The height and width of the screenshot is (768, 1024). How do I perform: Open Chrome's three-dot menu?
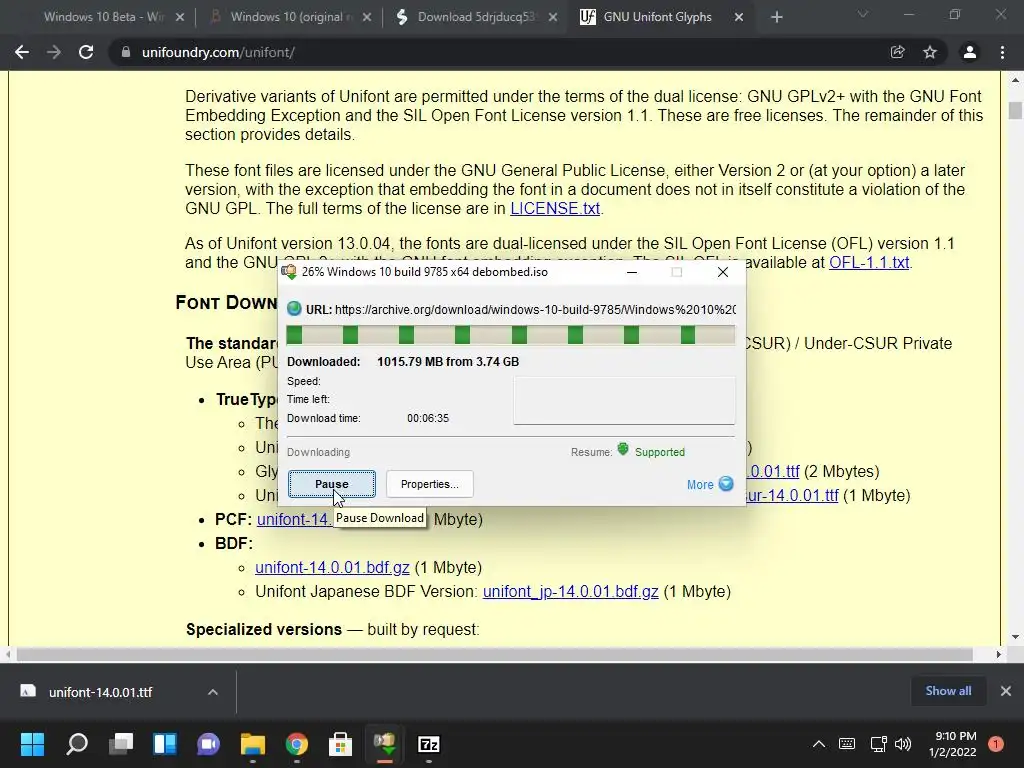[x=1002, y=52]
